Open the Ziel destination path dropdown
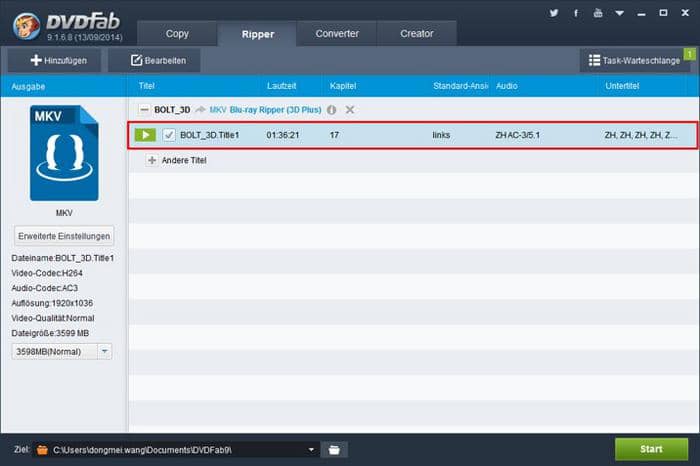The image size is (700, 466). click(311, 449)
